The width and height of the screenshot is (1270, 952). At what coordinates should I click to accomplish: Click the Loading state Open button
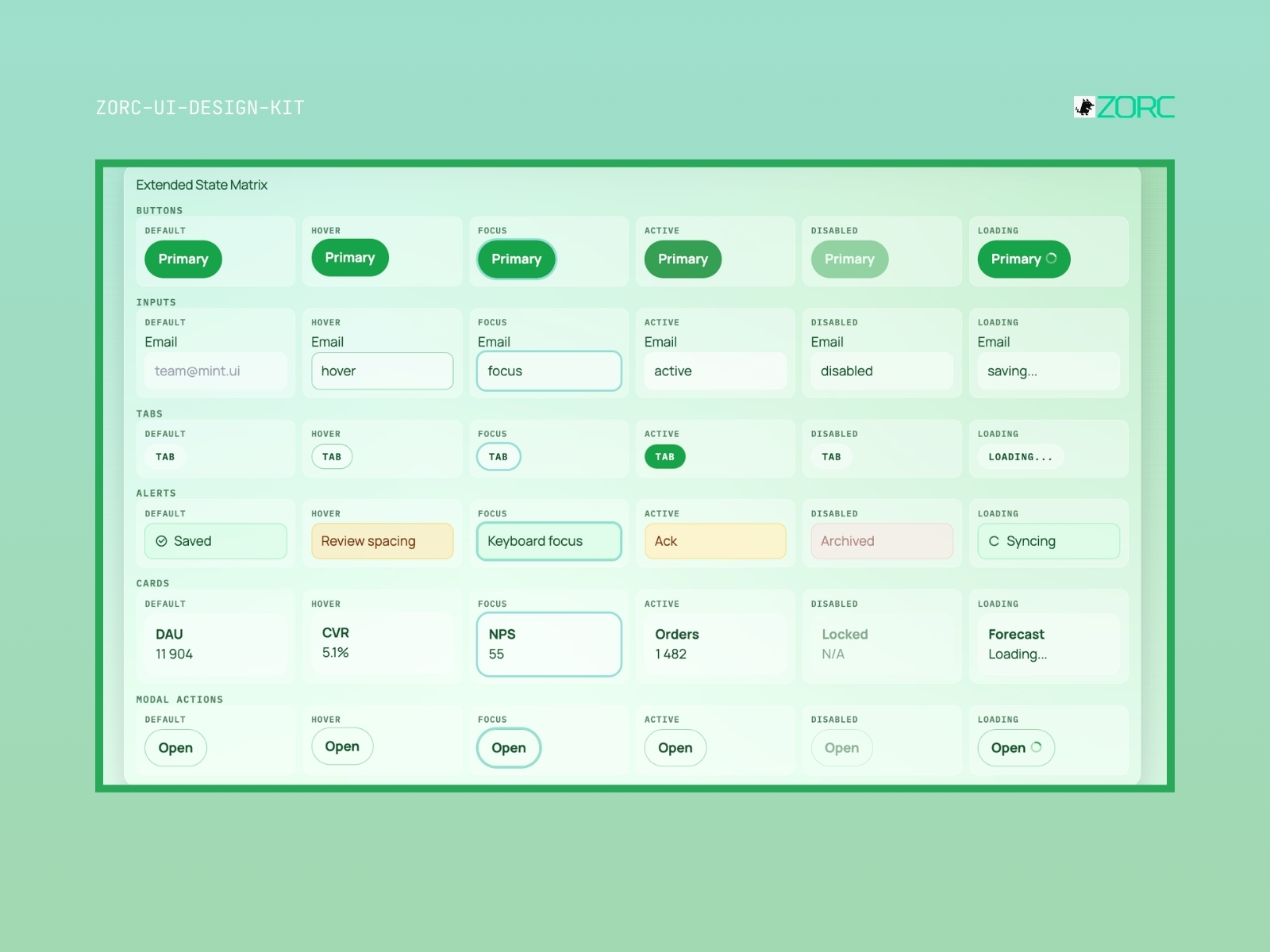click(1016, 748)
